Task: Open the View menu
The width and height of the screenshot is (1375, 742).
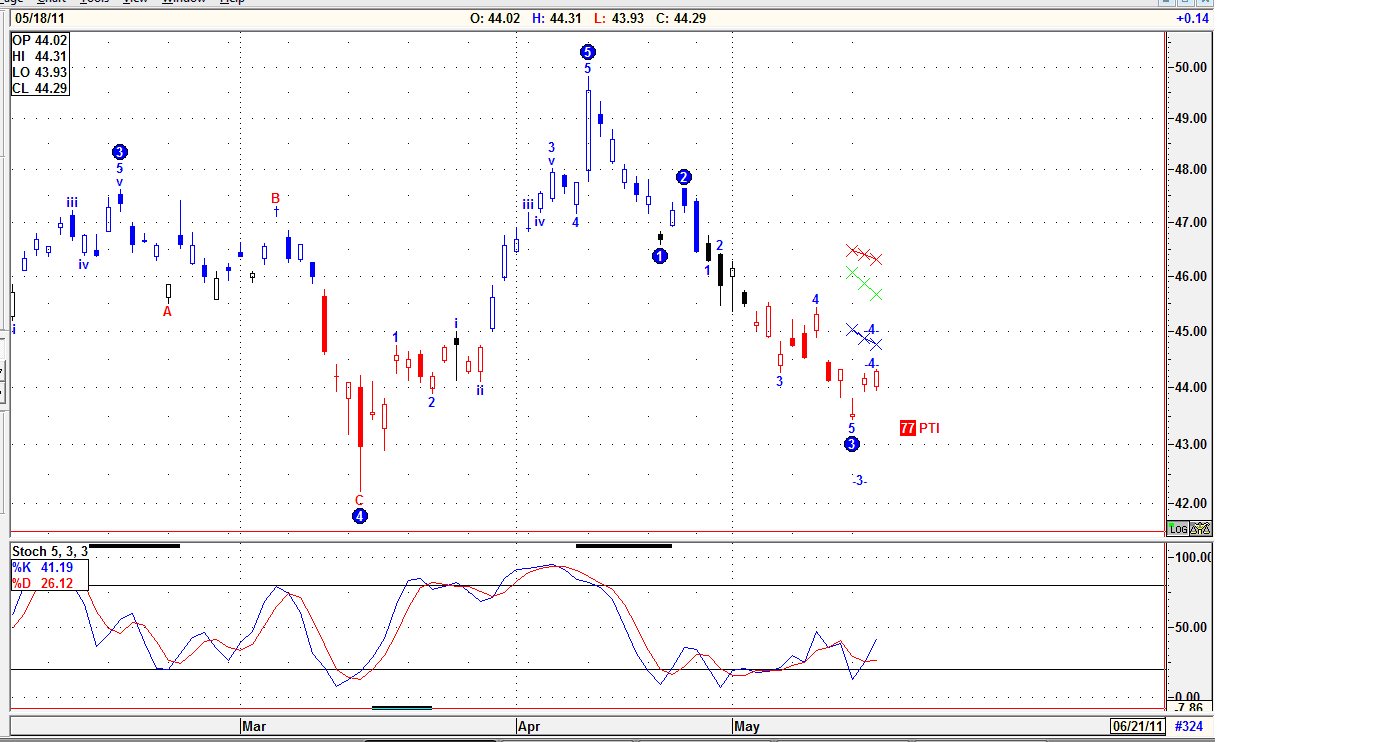Action: pyautogui.click(x=135, y=4)
